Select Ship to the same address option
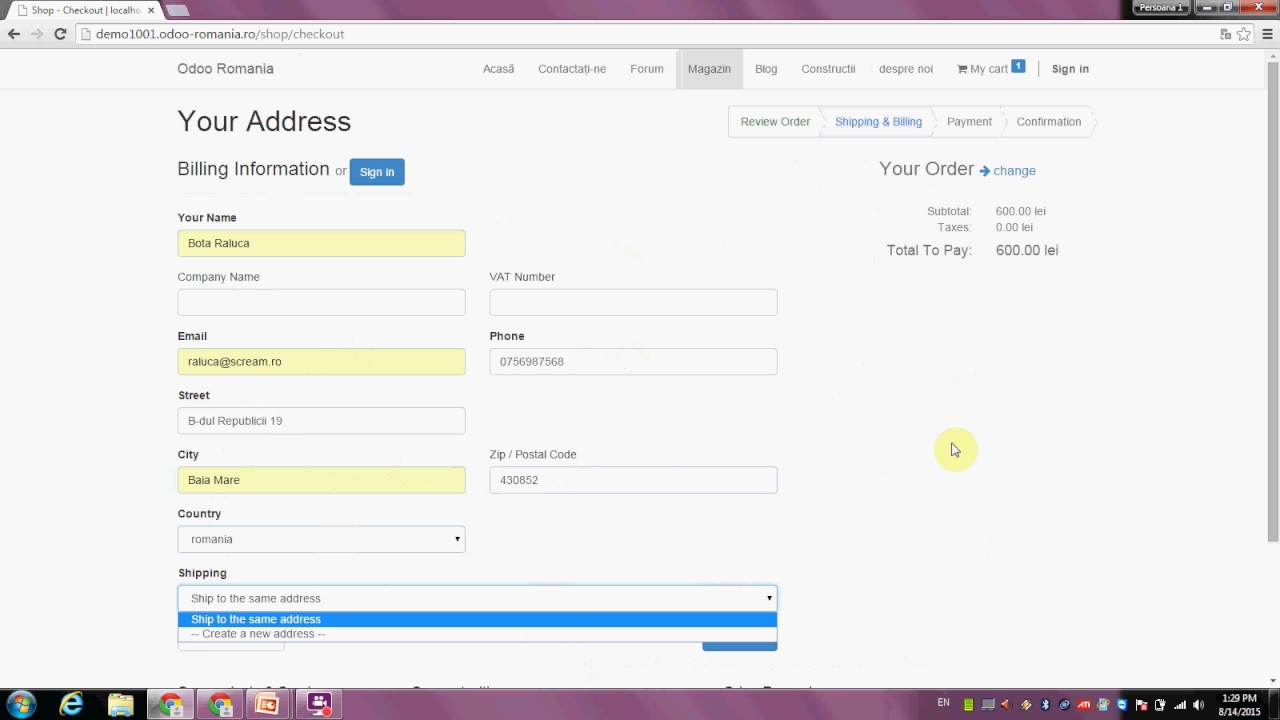This screenshot has width=1280, height=720. coord(477,619)
